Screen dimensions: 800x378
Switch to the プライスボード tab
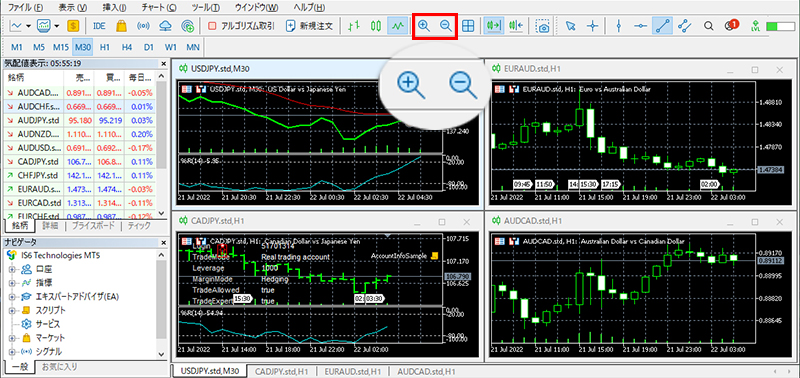click(x=92, y=225)
